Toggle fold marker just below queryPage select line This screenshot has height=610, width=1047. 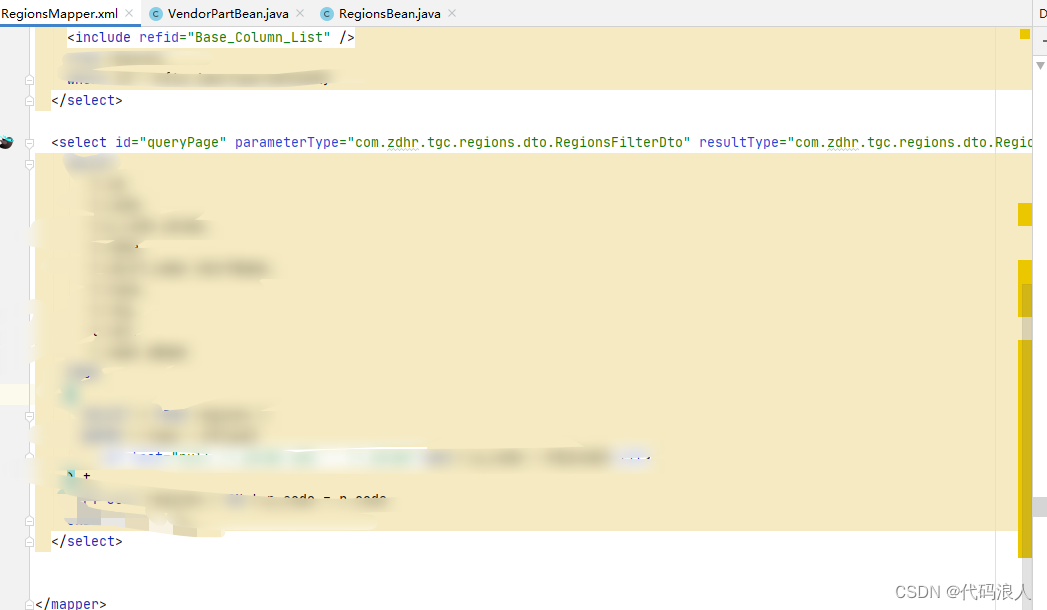point(29,164)
